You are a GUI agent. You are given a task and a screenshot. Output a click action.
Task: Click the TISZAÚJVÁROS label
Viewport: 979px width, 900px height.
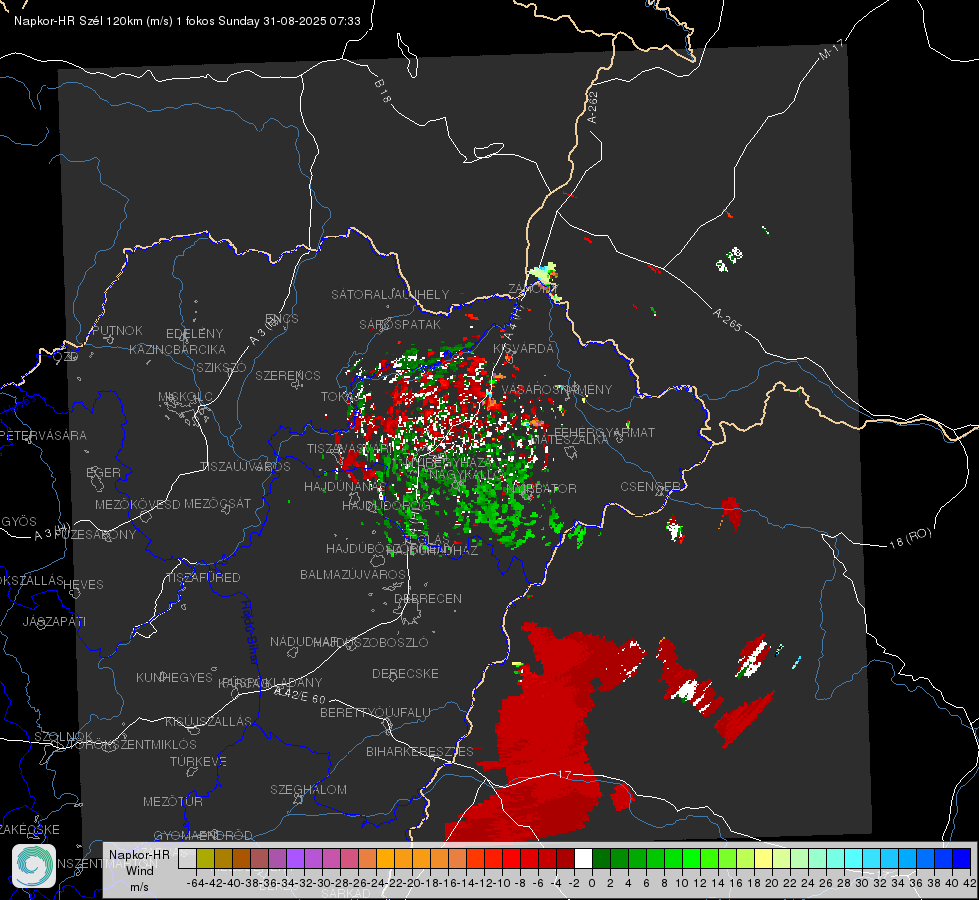[245, 467]
